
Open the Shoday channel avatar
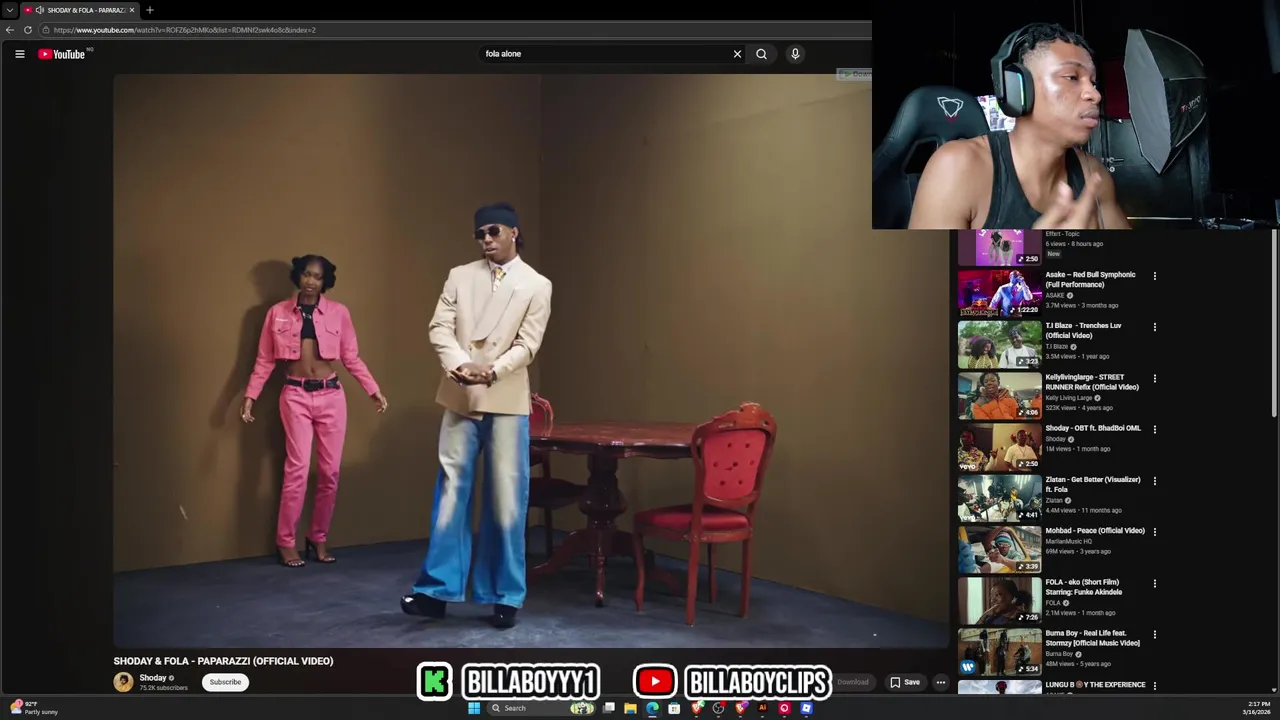coord(123,682)
